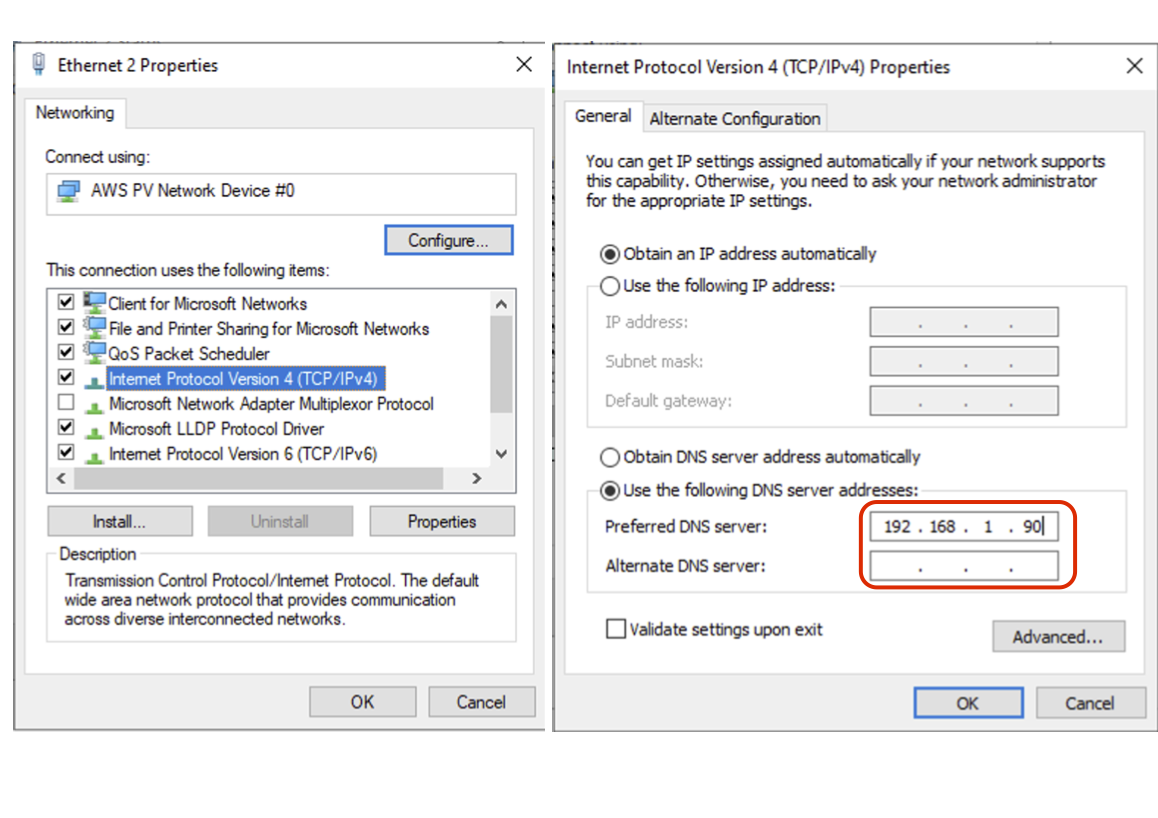Uncheck QoS Packet Scheduler
The width and height of the screenshot is (1158, 818).
point(65,352)
